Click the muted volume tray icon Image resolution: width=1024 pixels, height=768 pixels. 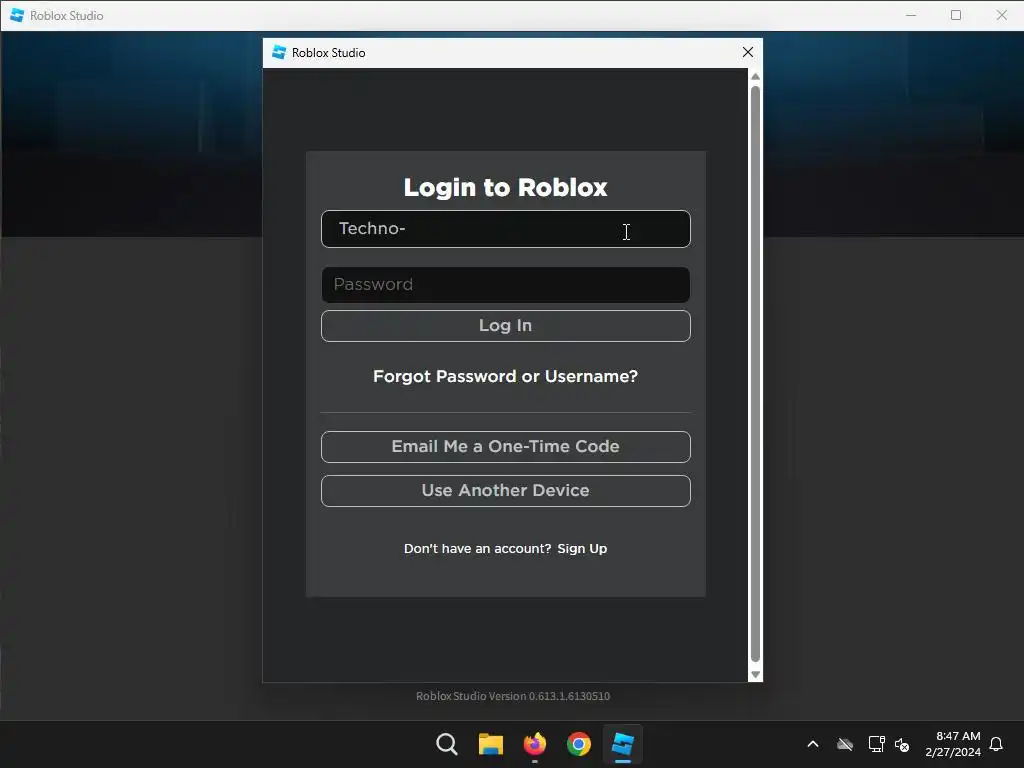[x=902, y=744]
